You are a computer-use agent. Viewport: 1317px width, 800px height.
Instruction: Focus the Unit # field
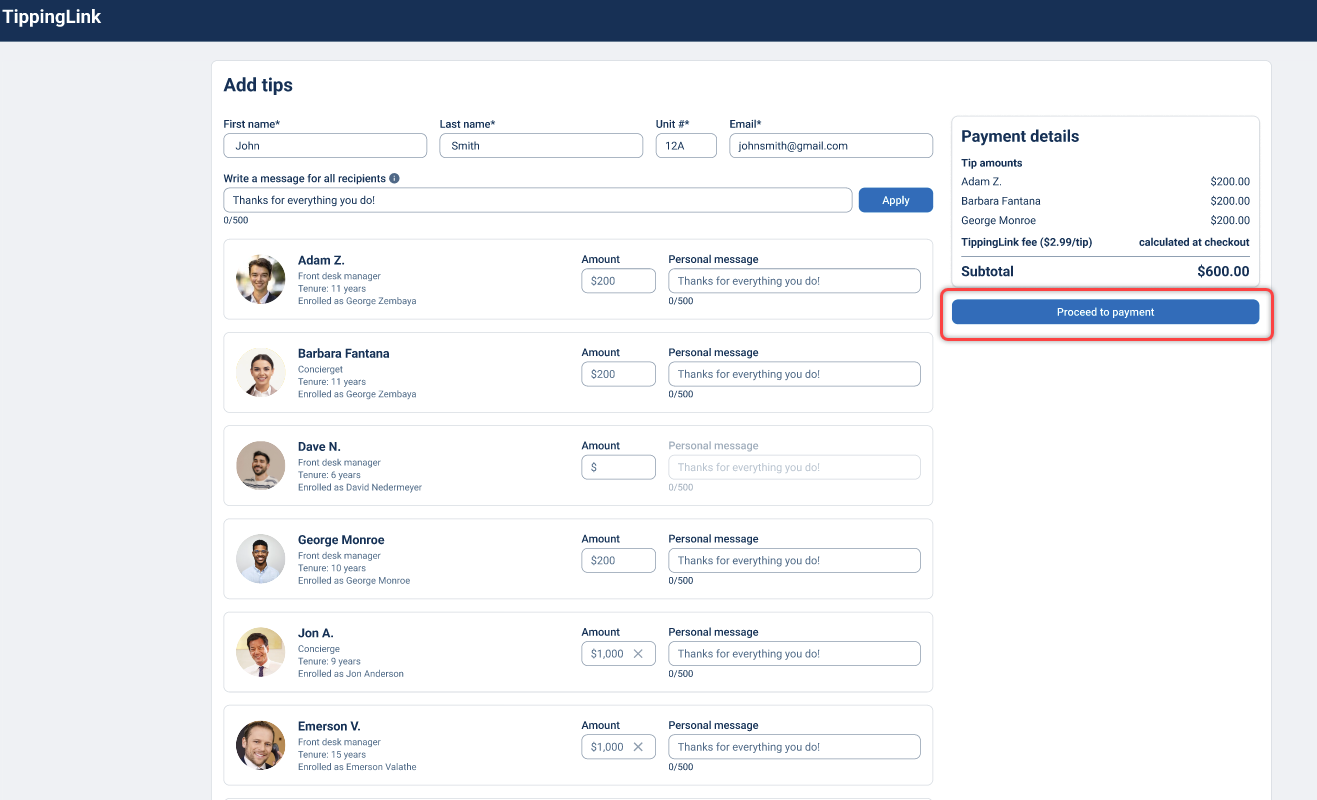pyautogui.click(x=686, y=146)
